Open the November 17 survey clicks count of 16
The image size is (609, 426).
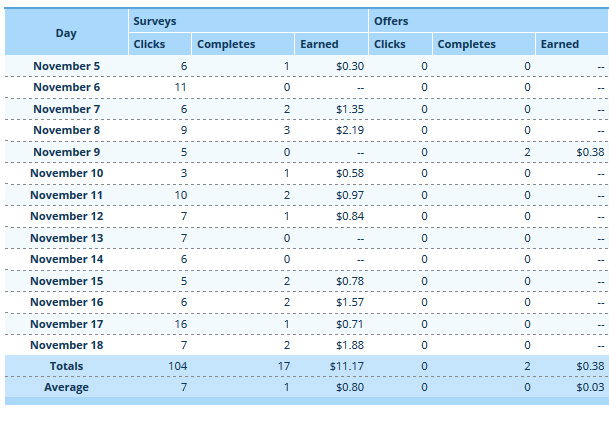click(181, 324)
